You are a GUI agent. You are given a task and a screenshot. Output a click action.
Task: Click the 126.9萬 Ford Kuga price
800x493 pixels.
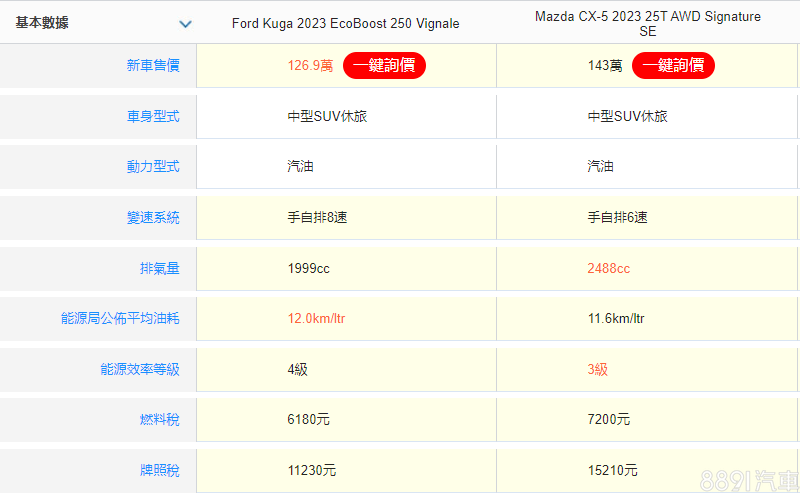coord(310,66)
